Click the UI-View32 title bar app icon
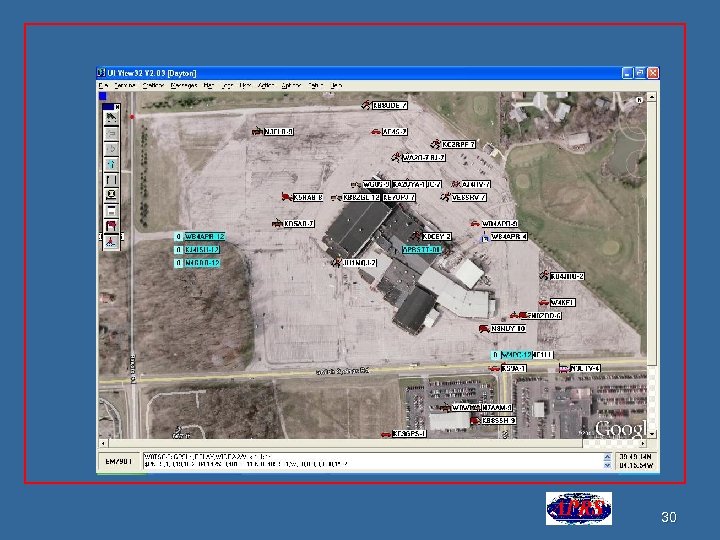Screen dimensions: 720x540 (x=101, y=73)
